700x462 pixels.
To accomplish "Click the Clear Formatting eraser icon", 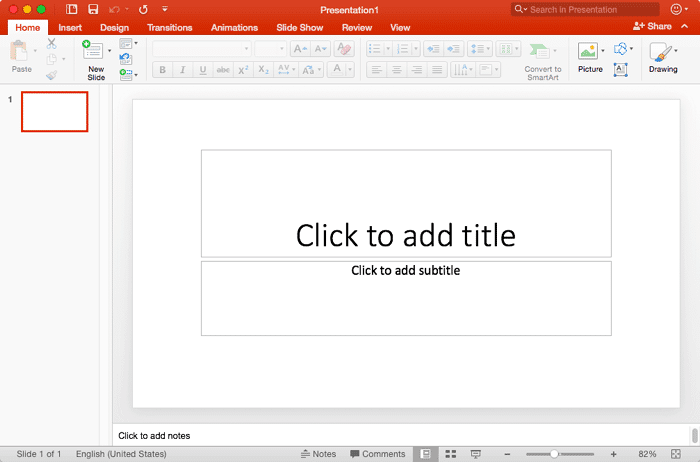I will pos(344,49).
